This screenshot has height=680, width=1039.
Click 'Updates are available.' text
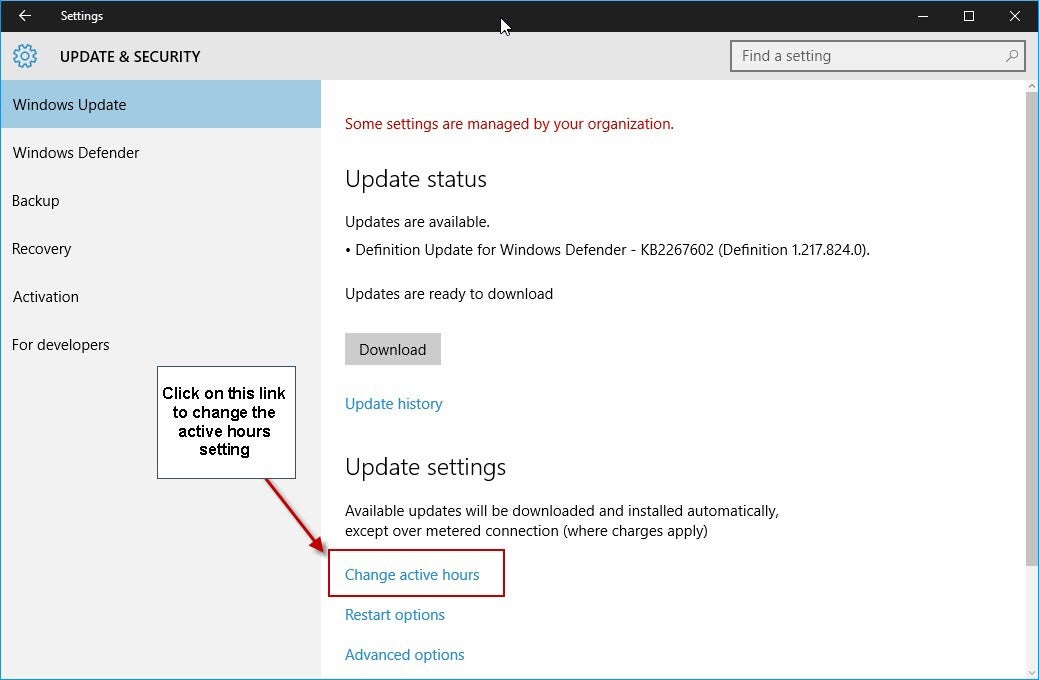pos(417,222)
